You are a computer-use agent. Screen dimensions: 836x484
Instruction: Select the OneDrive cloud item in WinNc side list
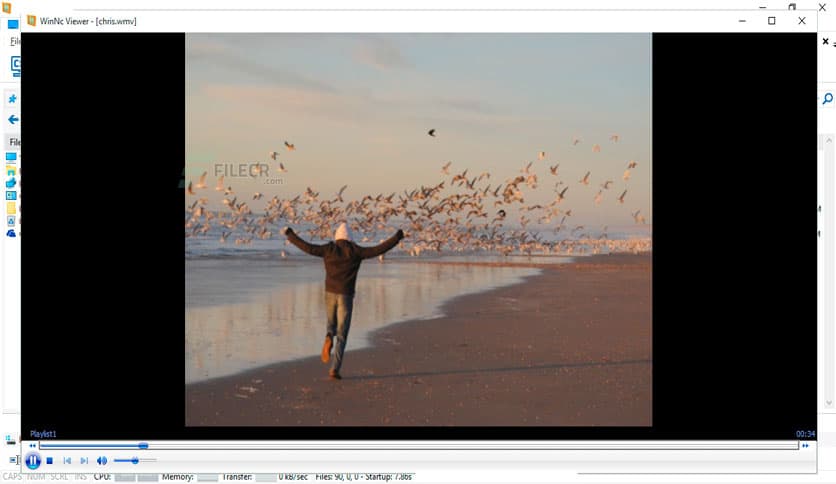(11, 233)
